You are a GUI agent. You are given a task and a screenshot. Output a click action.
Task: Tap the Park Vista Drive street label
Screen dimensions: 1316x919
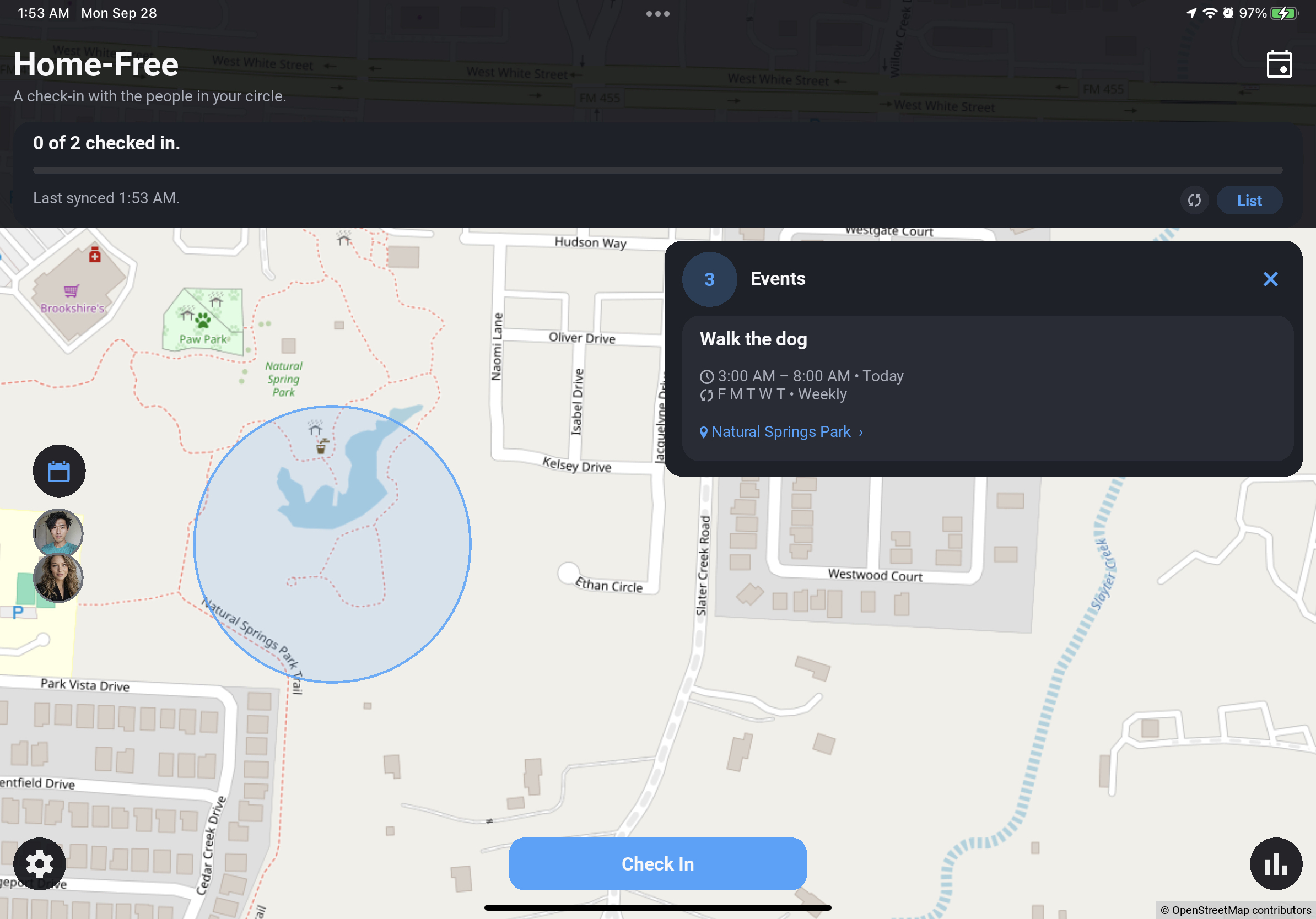[x=85, y=685]
